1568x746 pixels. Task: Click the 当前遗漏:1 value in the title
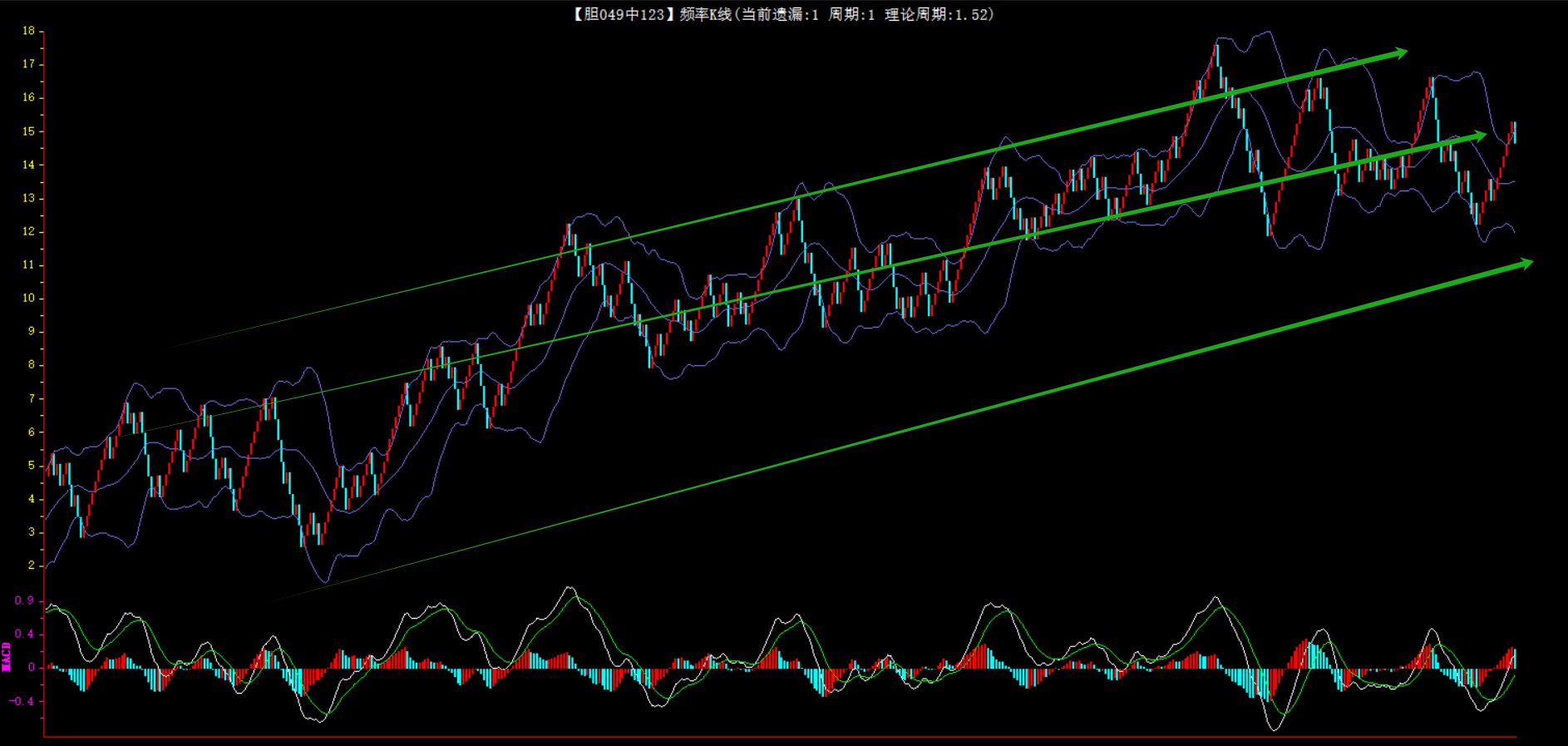tap(780, 14)
